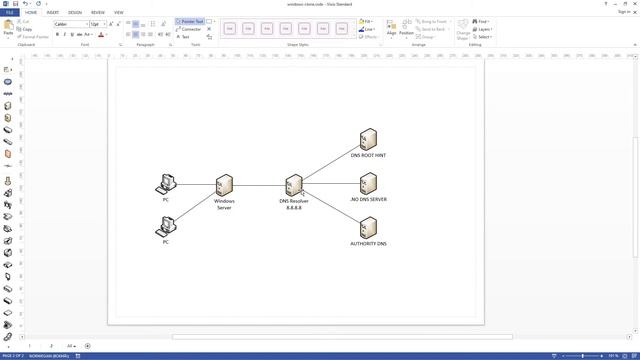Toggle bullets in the Paragraph group
The image size is (640, 360).
153,24
